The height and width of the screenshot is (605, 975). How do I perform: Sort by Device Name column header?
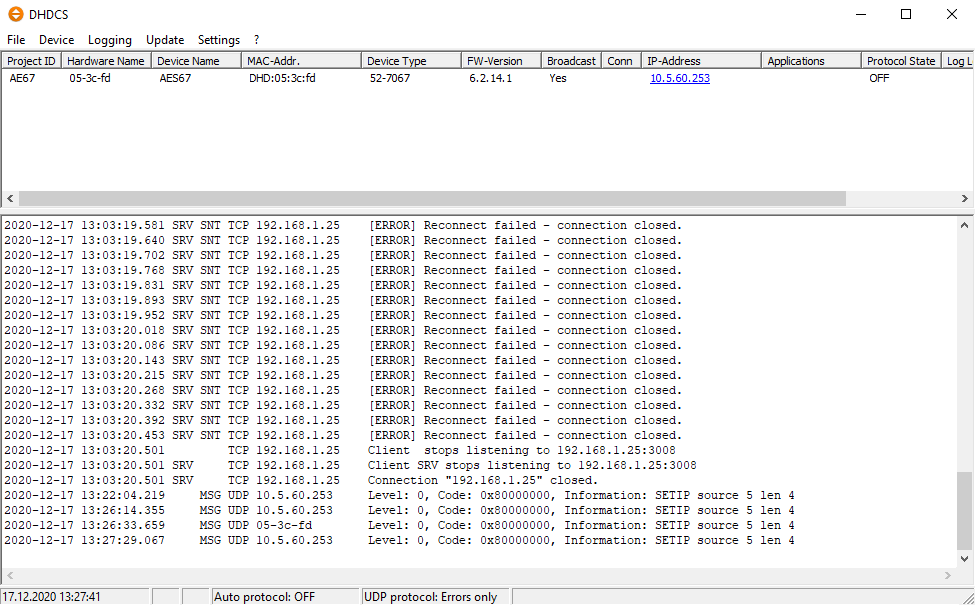[196, 61]
